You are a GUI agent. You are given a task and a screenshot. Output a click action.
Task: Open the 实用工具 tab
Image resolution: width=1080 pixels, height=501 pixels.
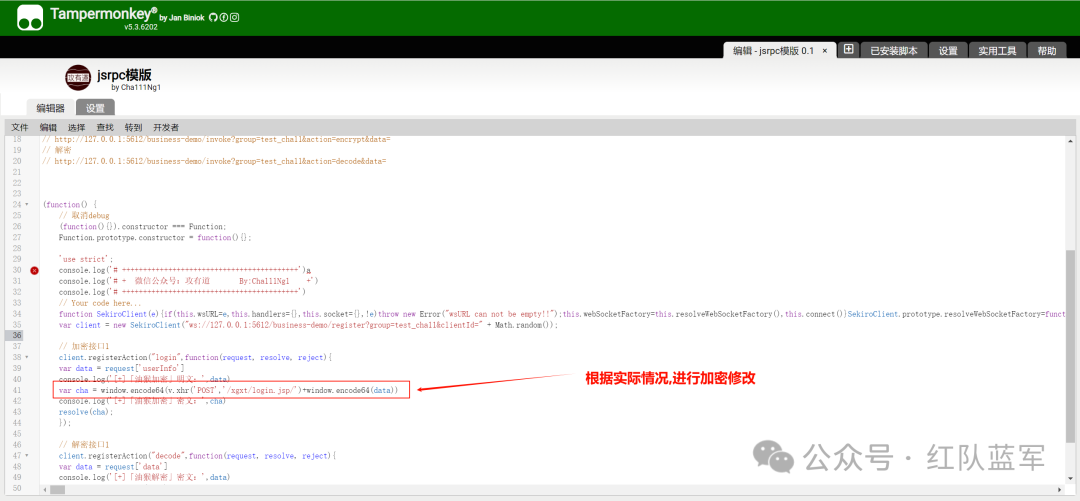point(997,50)
